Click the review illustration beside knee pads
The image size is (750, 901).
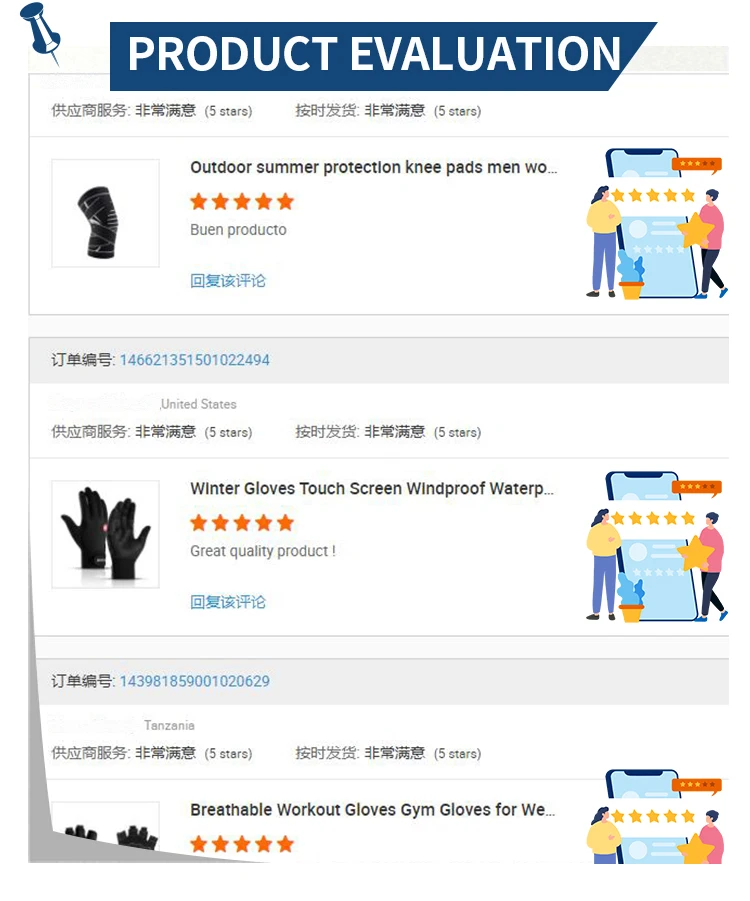point(656,224)
